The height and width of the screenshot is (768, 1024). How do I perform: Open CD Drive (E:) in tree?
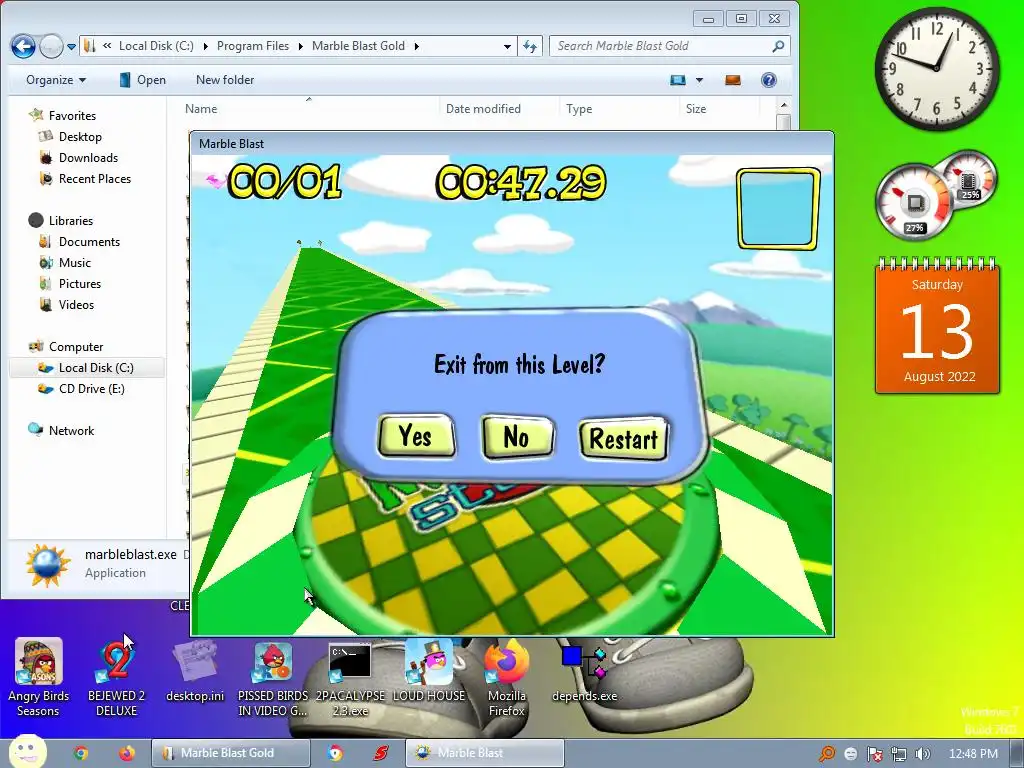(91, 389)
